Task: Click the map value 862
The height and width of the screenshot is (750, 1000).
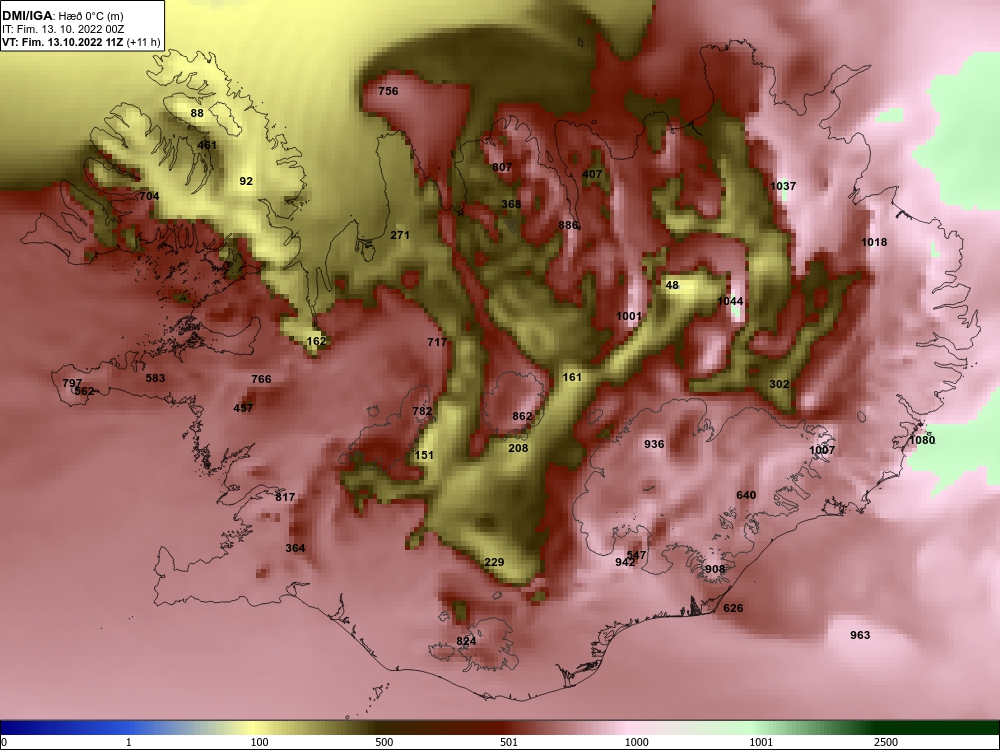Action: click(x=522, y=416)
